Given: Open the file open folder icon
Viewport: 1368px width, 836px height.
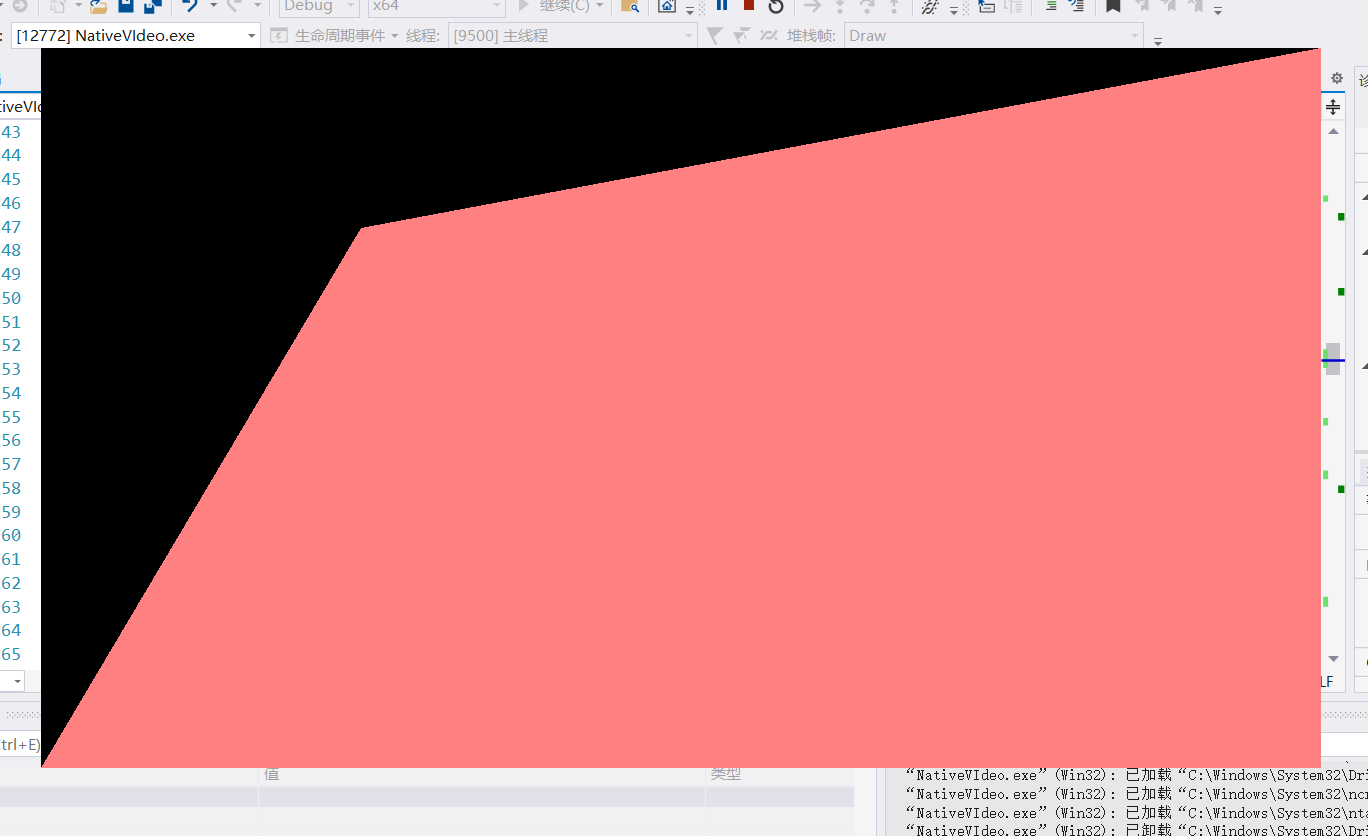Looking at the screenshot, I should click(97, 6).
